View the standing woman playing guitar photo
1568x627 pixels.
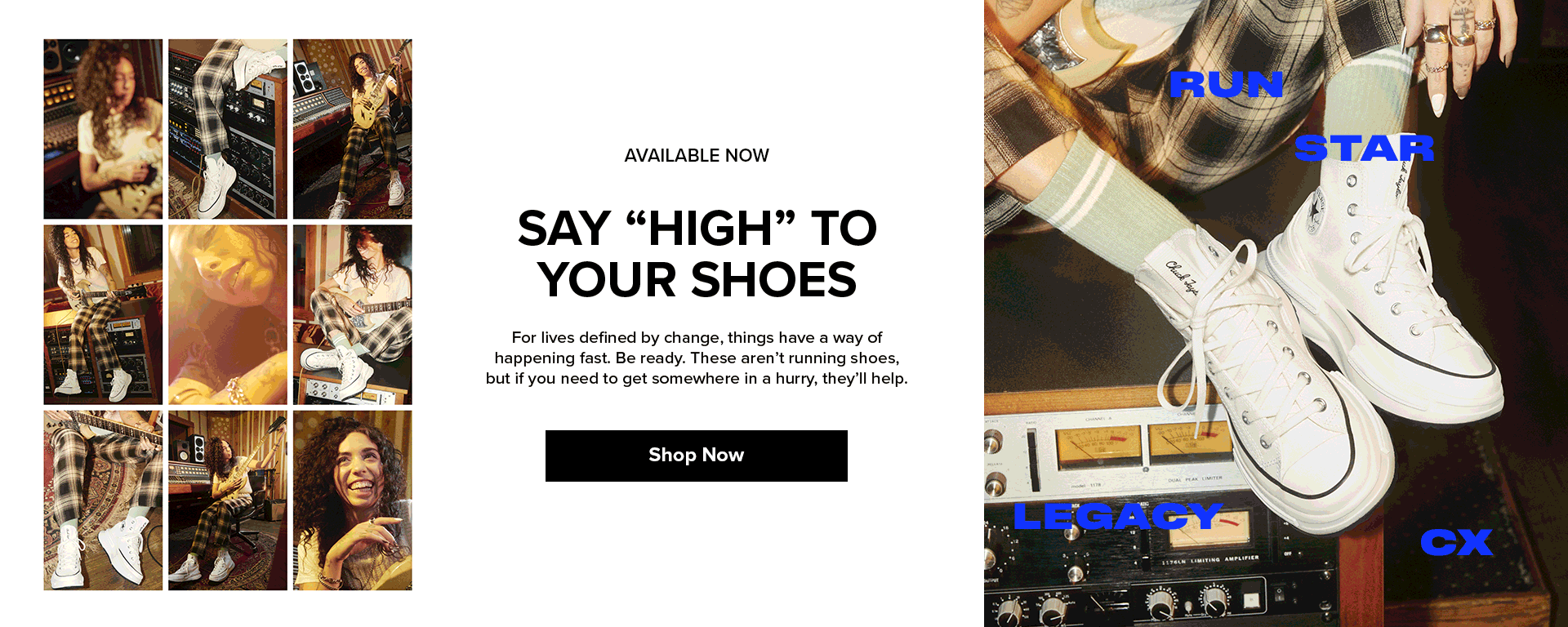(x=353, y=129)
